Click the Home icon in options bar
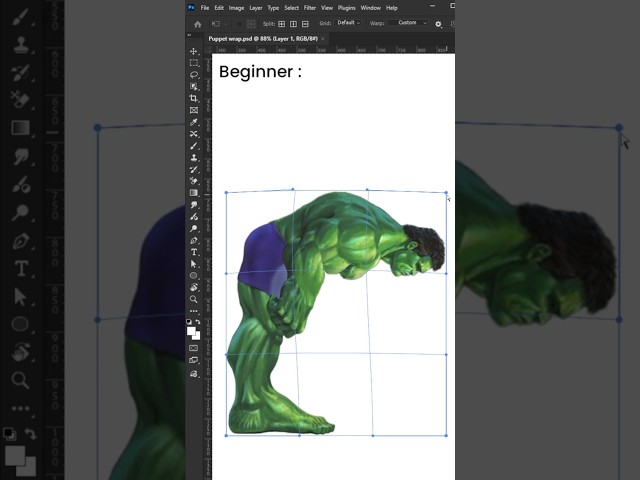640x480 pixels. 198,24
